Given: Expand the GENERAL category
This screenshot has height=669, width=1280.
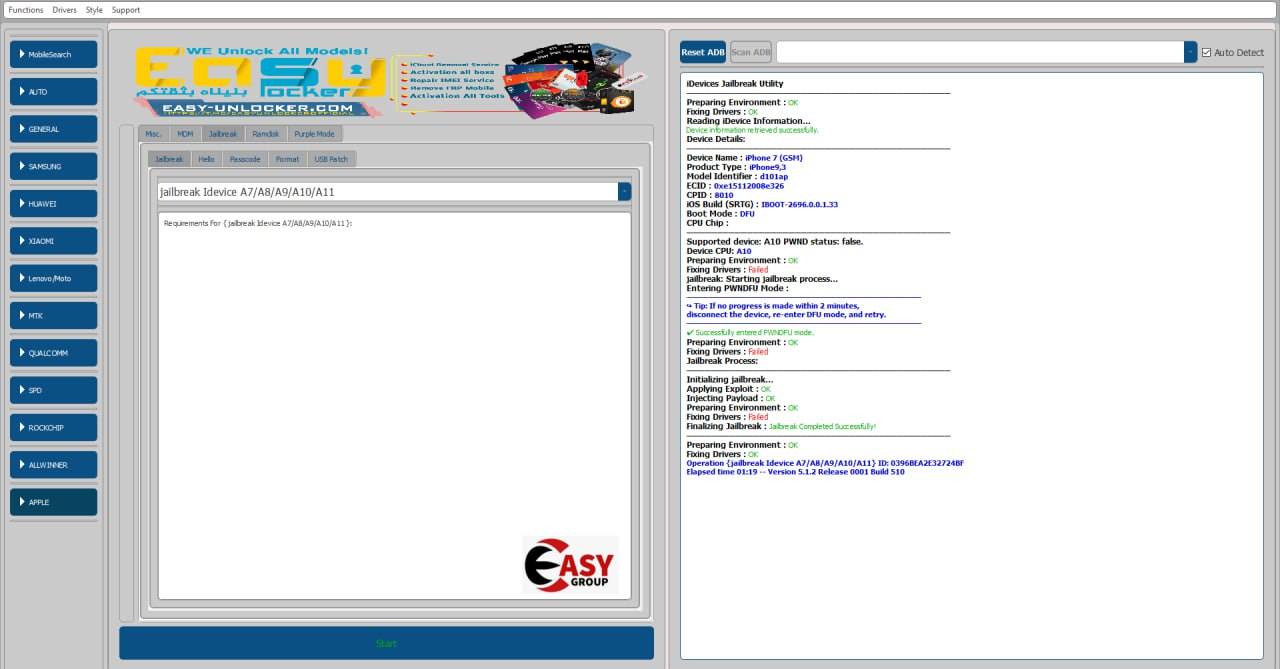Looking at the screenshot, I should click(54, 129).
